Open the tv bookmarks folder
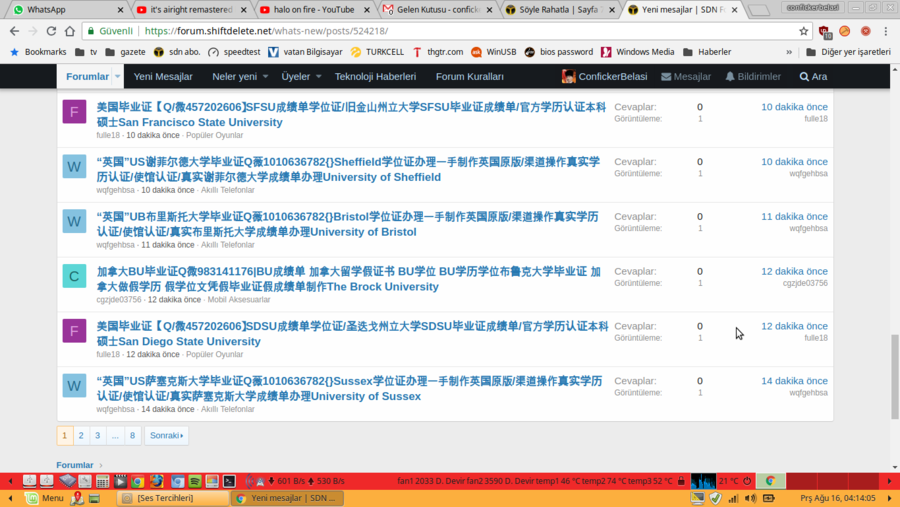The image size is (900, 507). pyautogui.click(x=86, y=52)
